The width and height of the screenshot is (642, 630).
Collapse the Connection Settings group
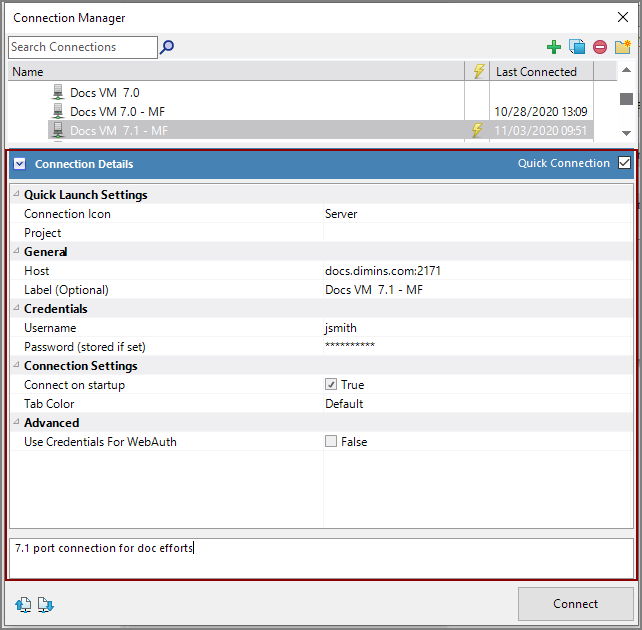(x=16, y=364)
